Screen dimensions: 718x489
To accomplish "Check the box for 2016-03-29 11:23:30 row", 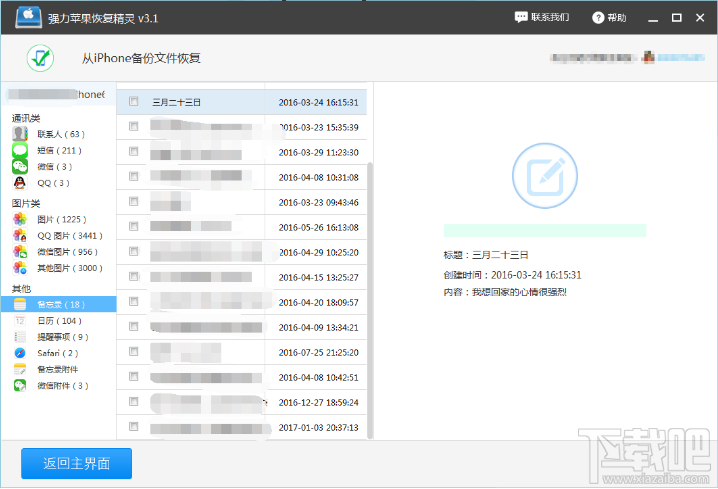I will click(134, 151).
